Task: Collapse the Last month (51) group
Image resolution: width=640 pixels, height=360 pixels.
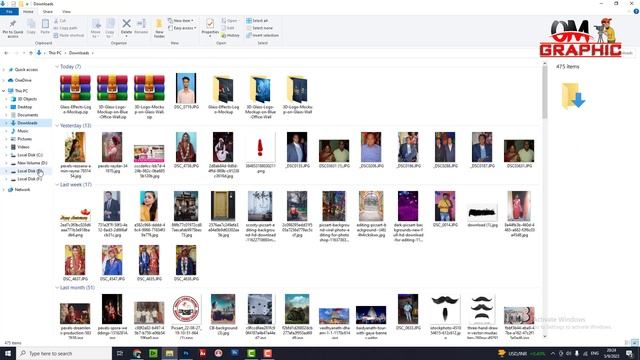Action: pos(57,288)
